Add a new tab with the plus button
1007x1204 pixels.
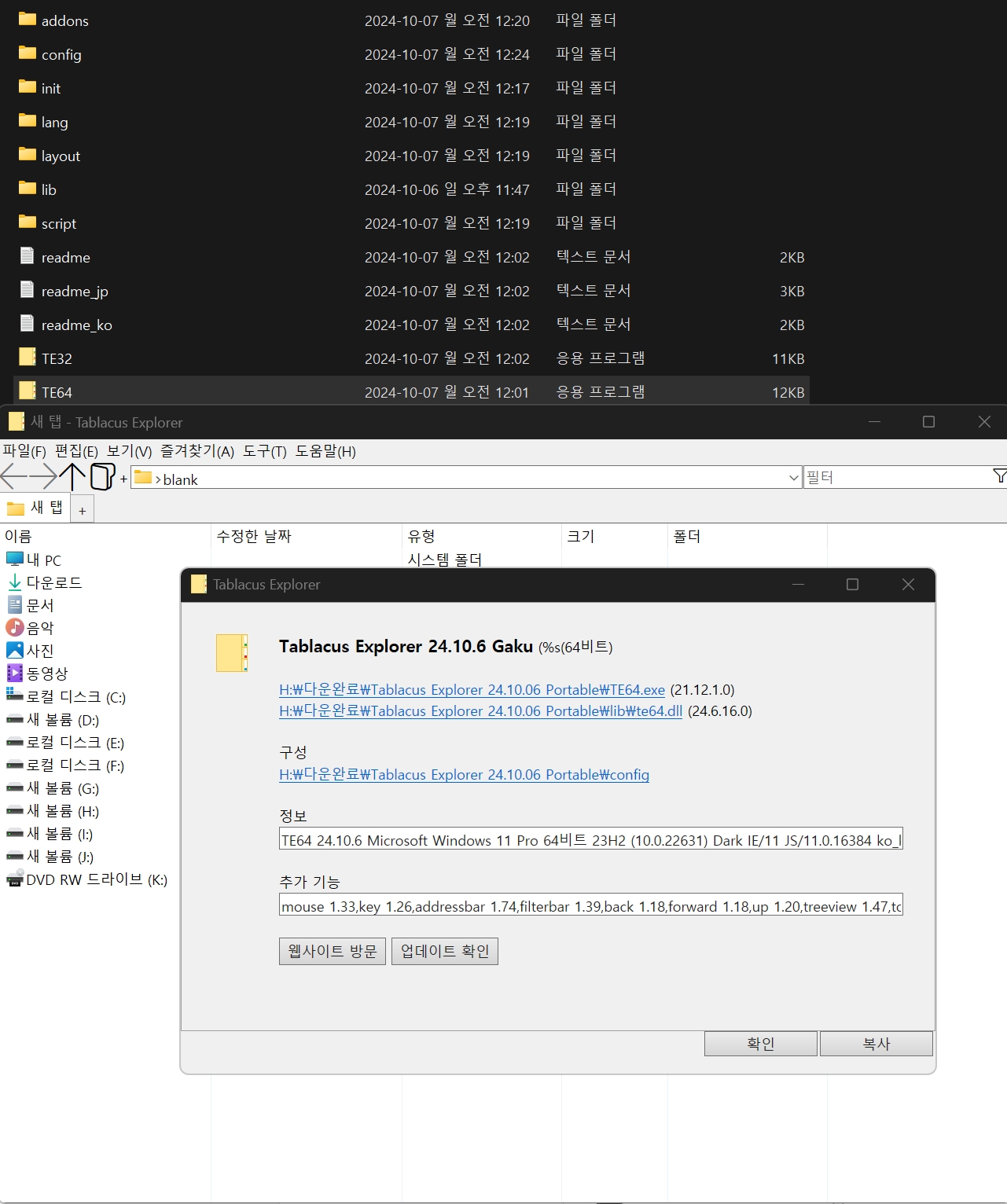tap(83, 510)
